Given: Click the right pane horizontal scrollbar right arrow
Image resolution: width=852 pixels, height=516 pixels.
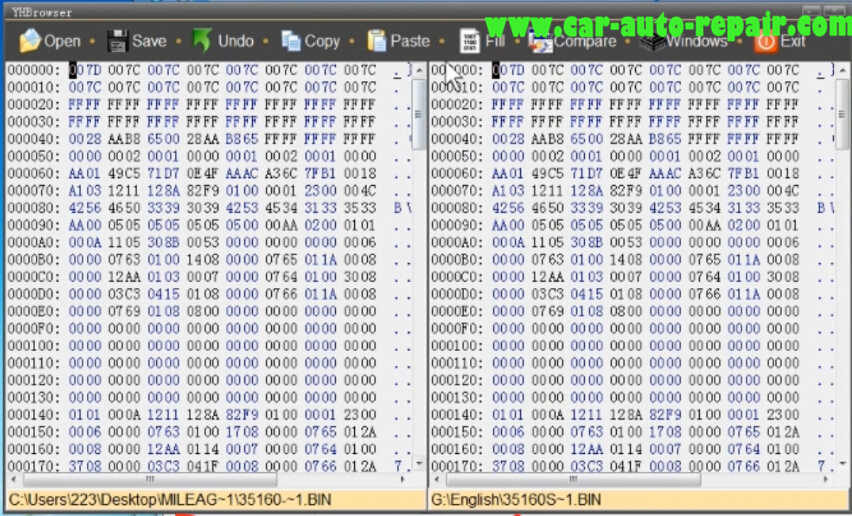Looking at the screenshot, I should click(x=826, y=479).
